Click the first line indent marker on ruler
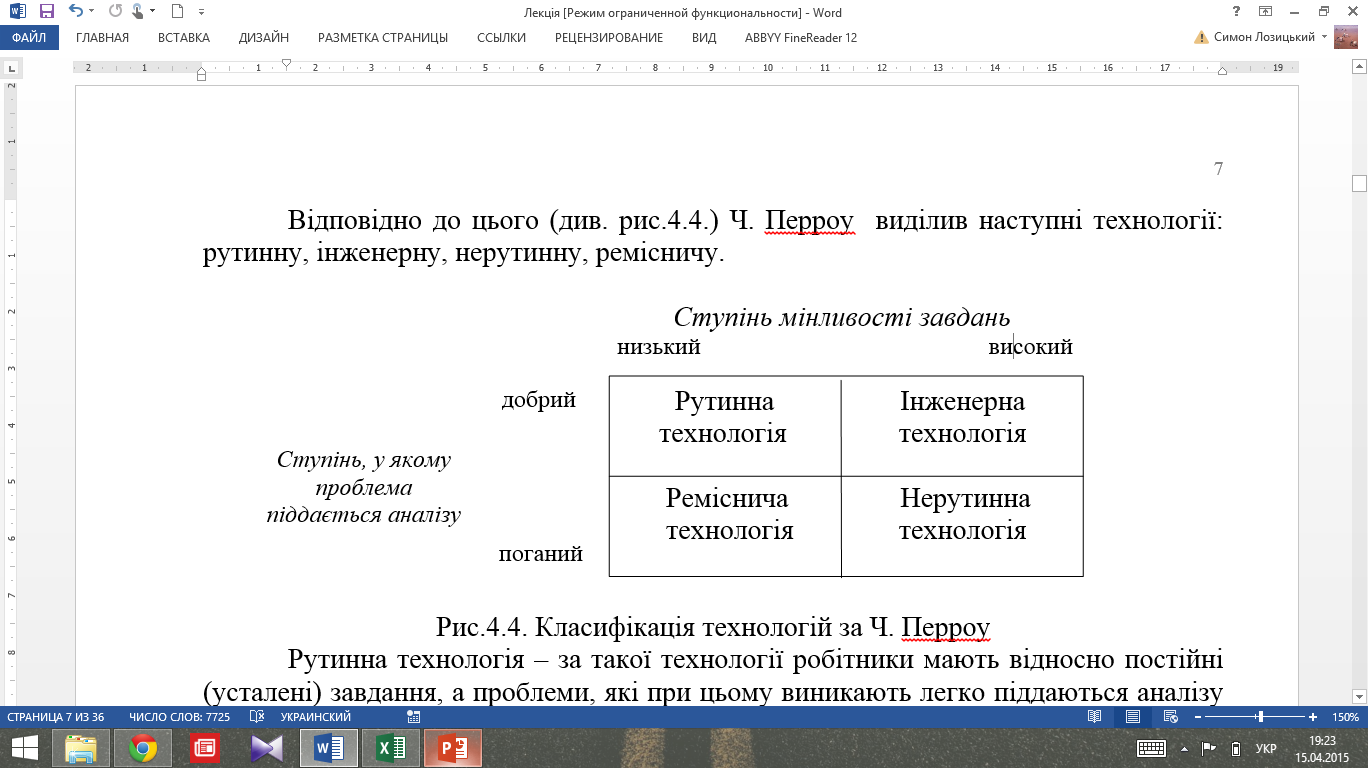Image resolution: width=1368 pixels, height=768 pixels. (x=287, y=64)
